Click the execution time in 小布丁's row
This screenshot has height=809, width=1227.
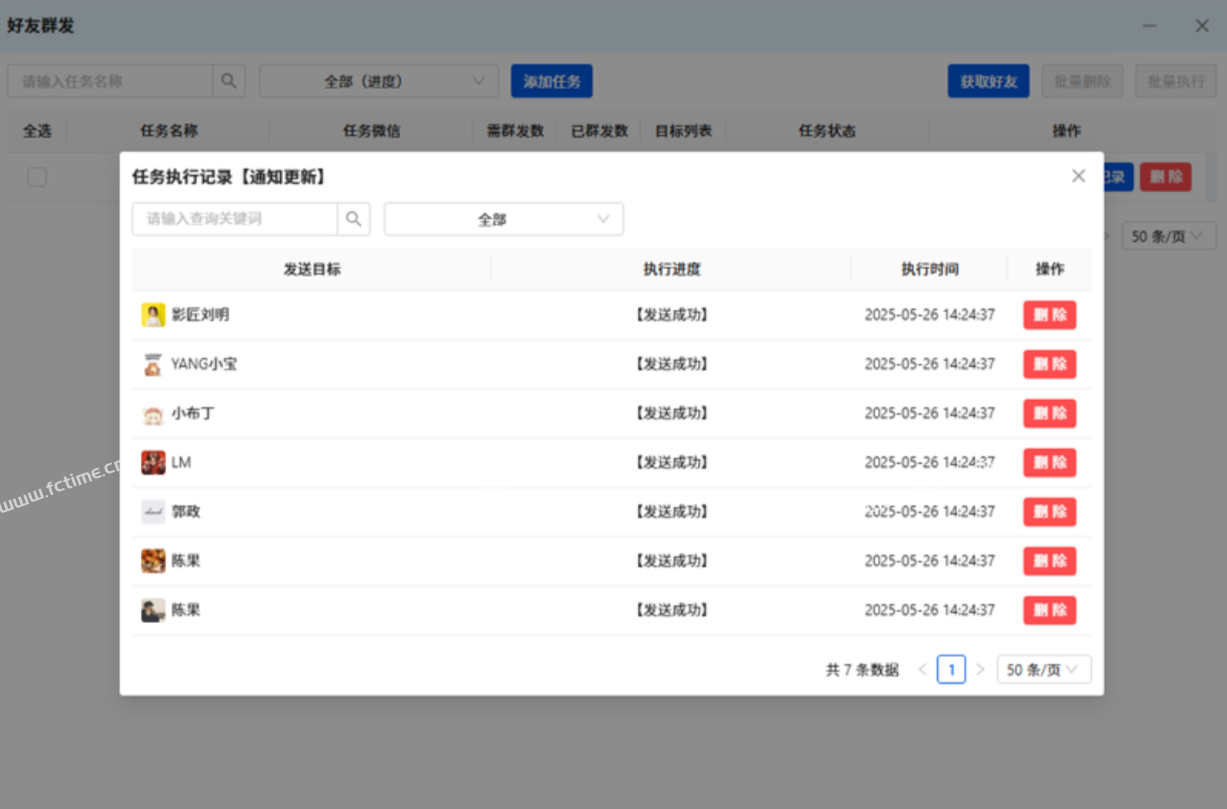pyautogui.click(x=930, y=413)
